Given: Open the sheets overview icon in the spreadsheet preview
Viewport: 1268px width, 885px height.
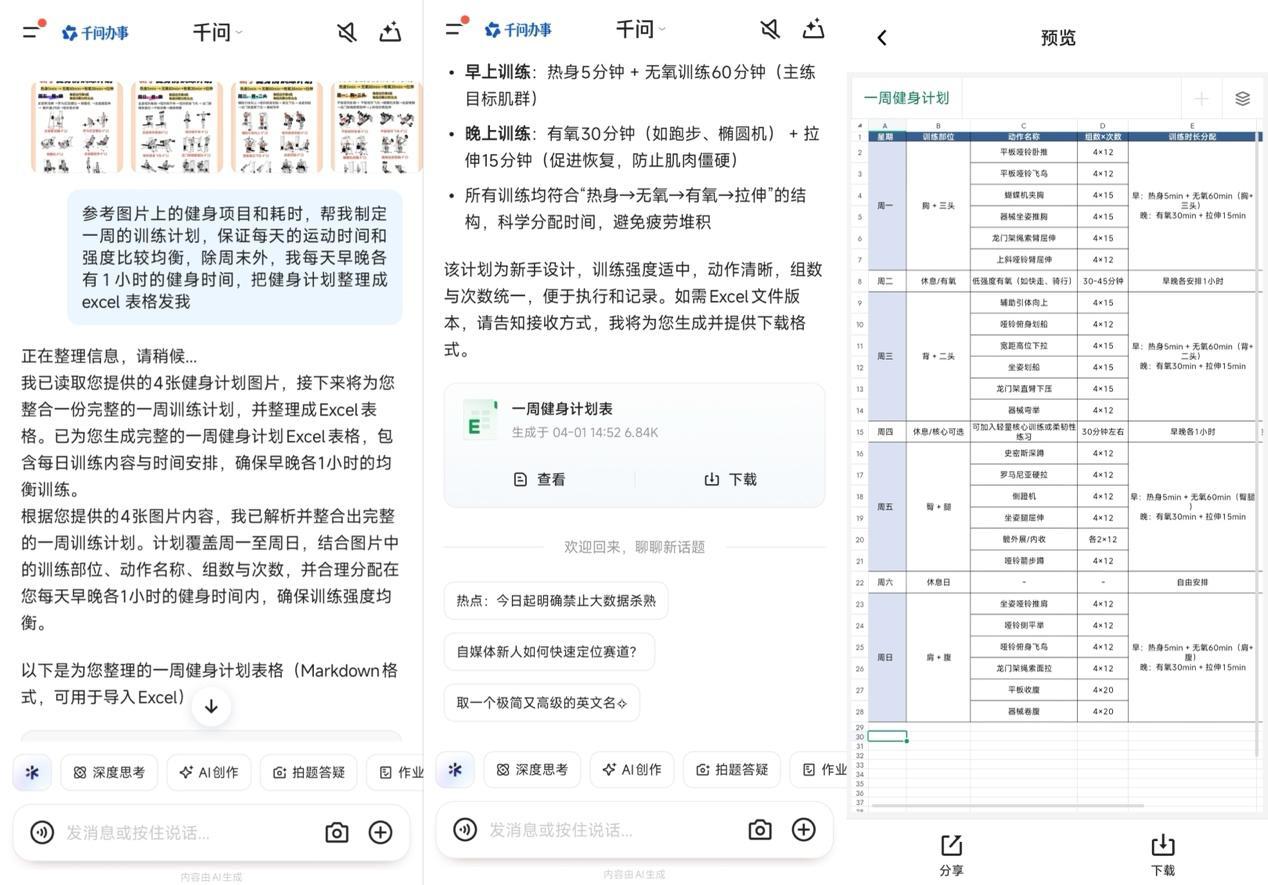Looking at the screenshot, I should [x=1241, y=98].
